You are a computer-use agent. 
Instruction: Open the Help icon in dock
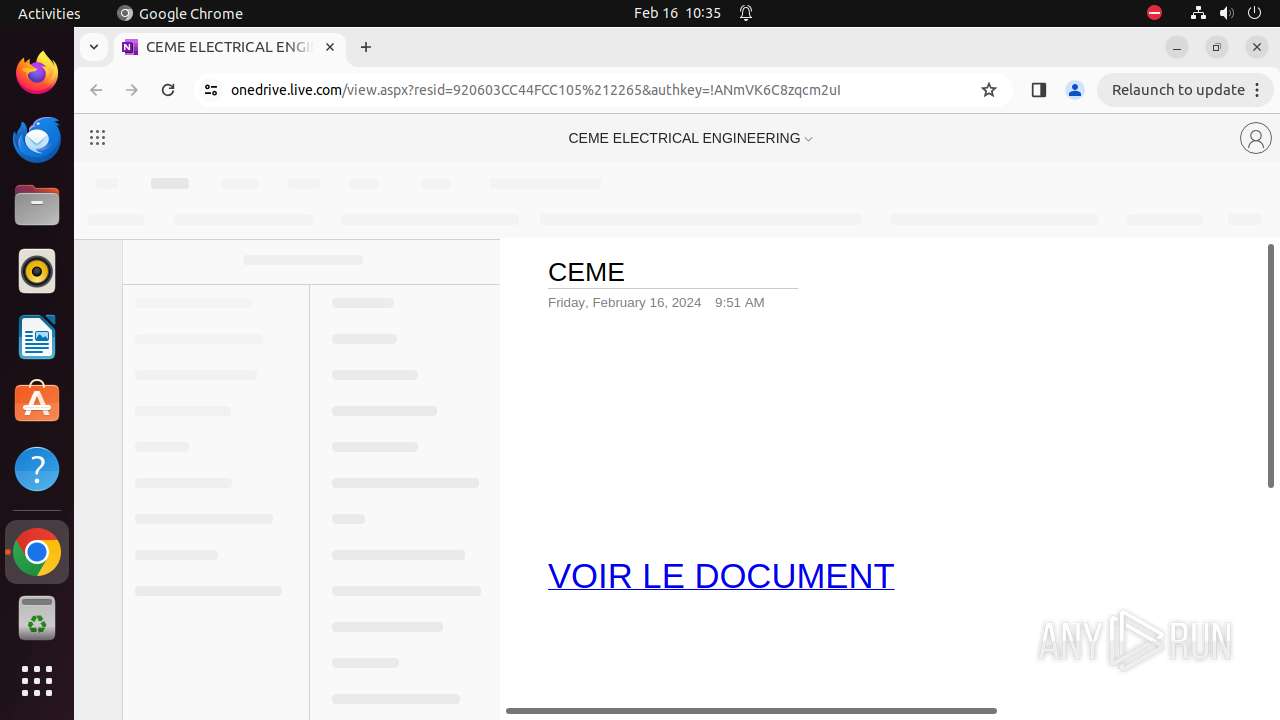pos(37,469)
